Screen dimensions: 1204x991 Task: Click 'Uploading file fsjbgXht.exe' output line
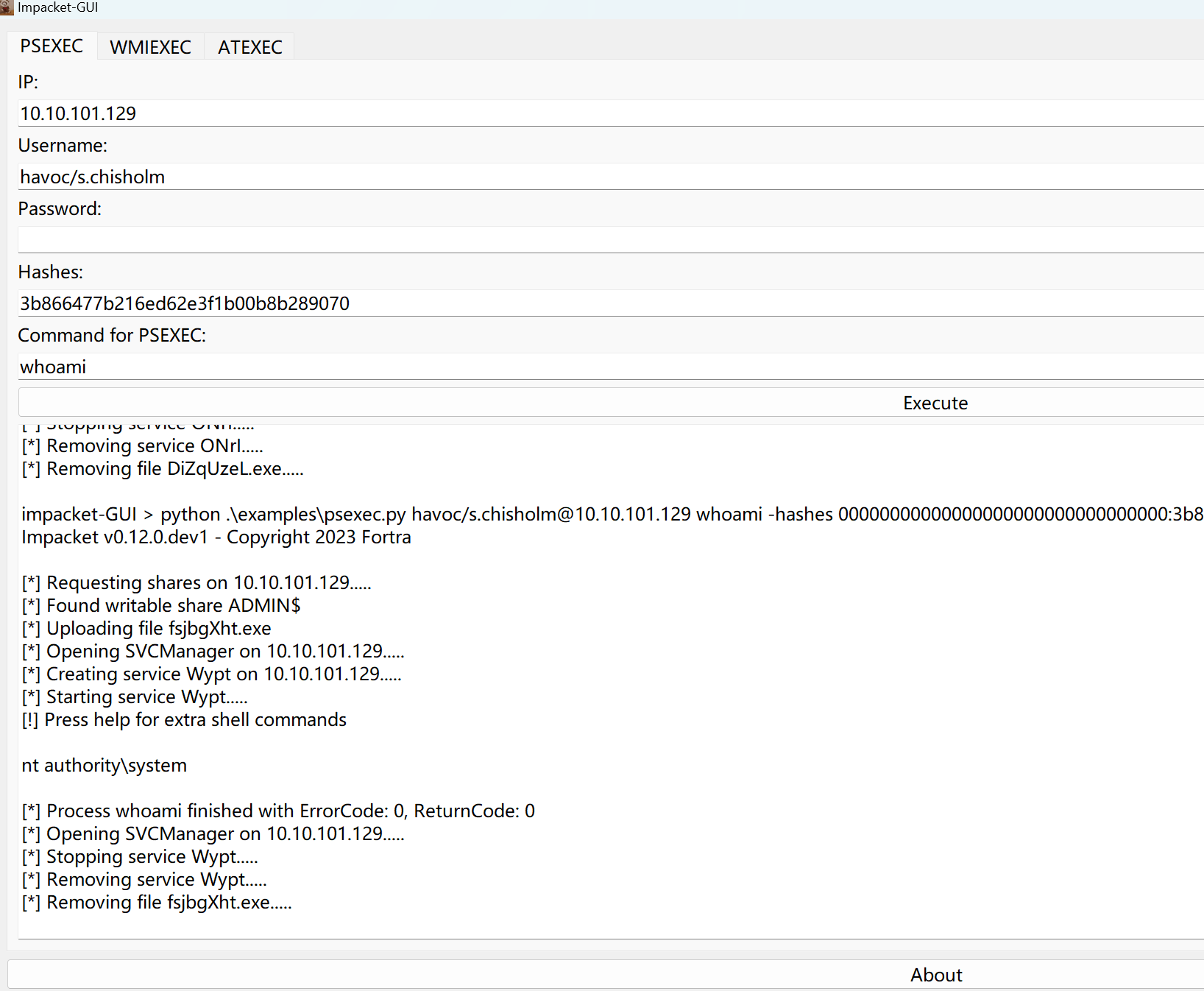click(x=146, y=629)
